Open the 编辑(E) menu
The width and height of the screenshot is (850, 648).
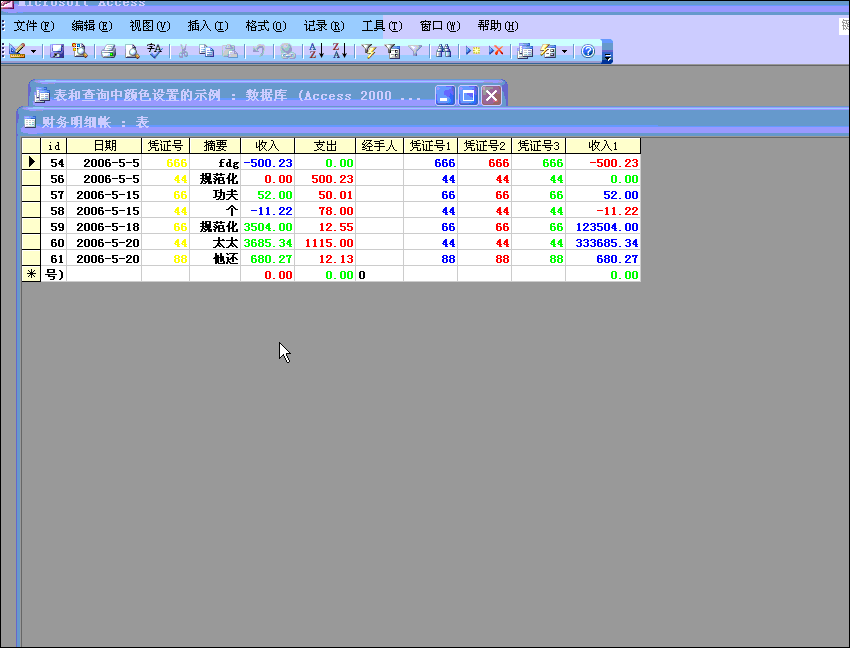[x=92, y=25]
